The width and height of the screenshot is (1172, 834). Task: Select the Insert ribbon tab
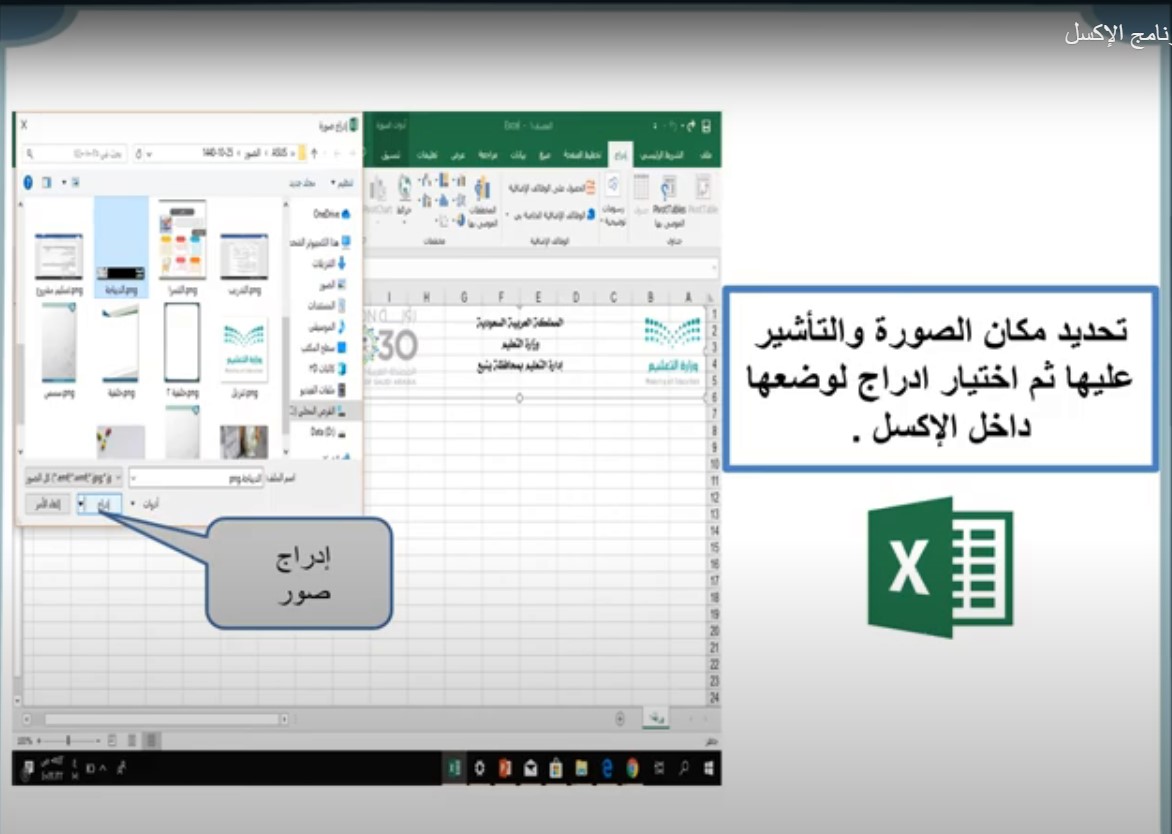click(x=620, y=155)
